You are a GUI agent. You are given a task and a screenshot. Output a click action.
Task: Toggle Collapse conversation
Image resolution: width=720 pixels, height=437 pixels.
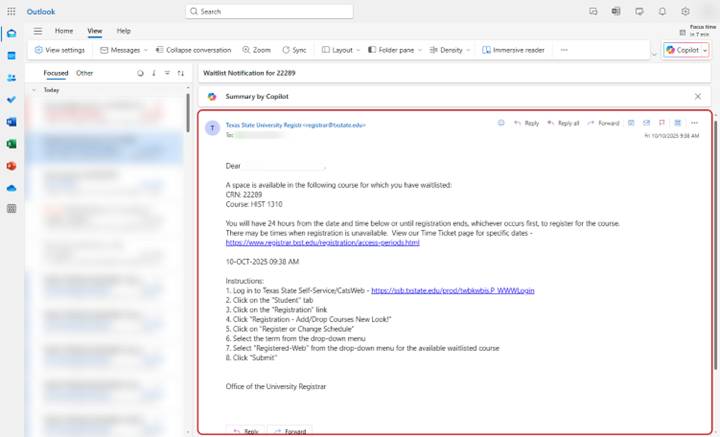click(193, 50)
